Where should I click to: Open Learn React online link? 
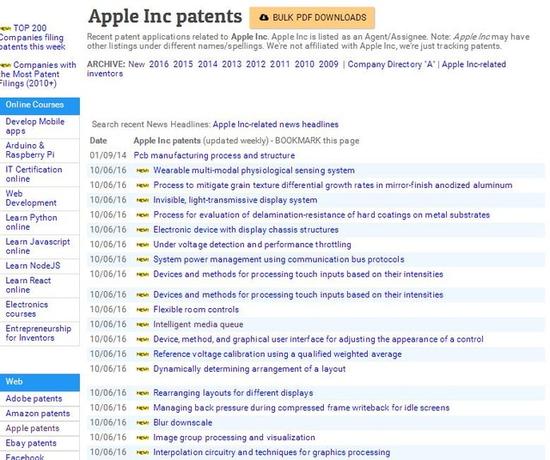(28, 285)
